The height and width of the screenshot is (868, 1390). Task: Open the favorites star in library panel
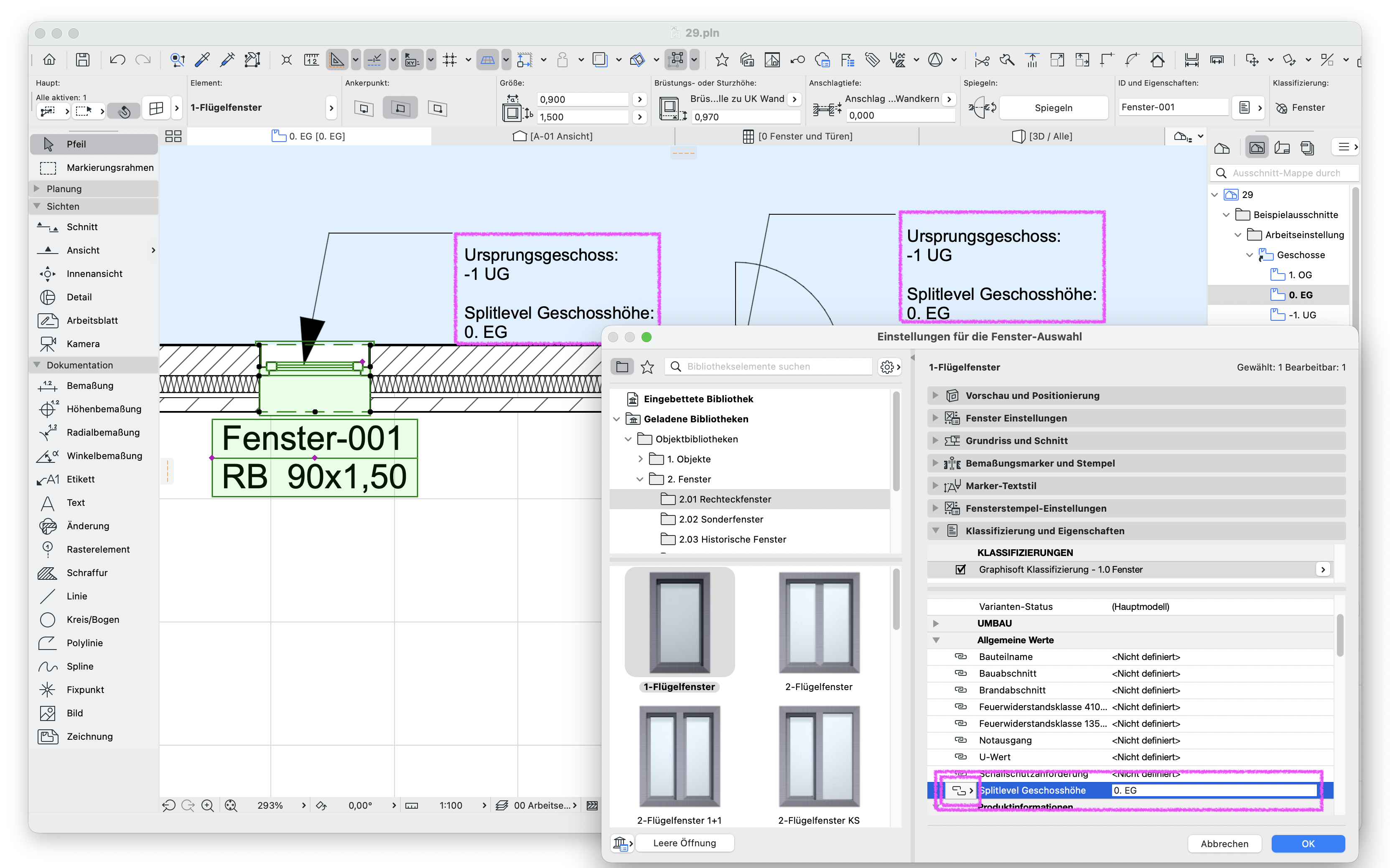tap(647, 366)
